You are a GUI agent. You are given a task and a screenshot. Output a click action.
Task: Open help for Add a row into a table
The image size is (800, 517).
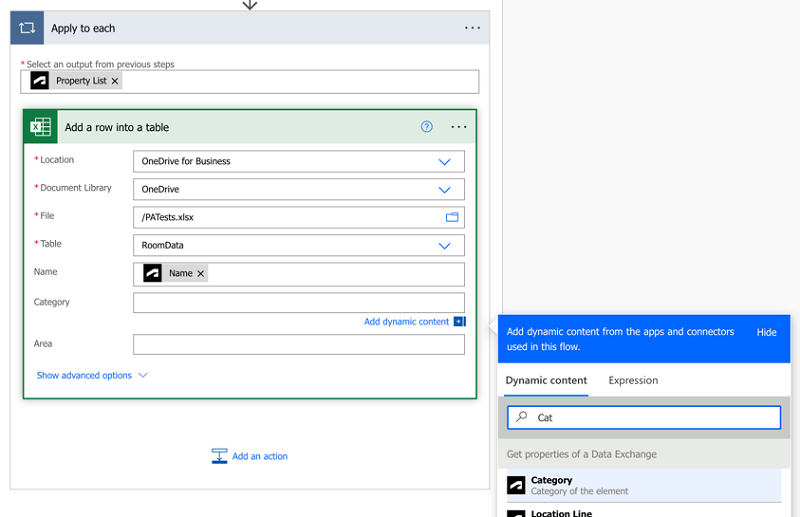pyautogui.click(x=427, y=127)
